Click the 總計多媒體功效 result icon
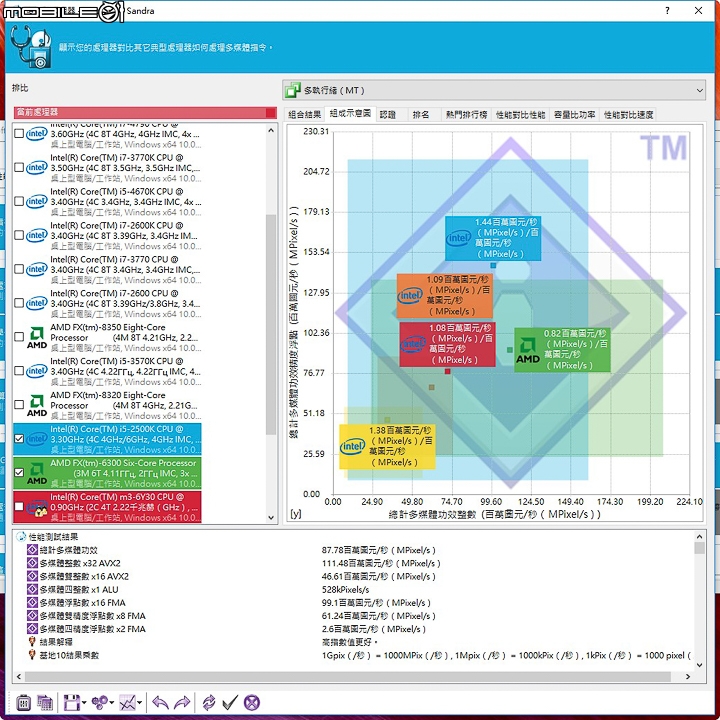The image size is (720, 720). click(32, 550)
